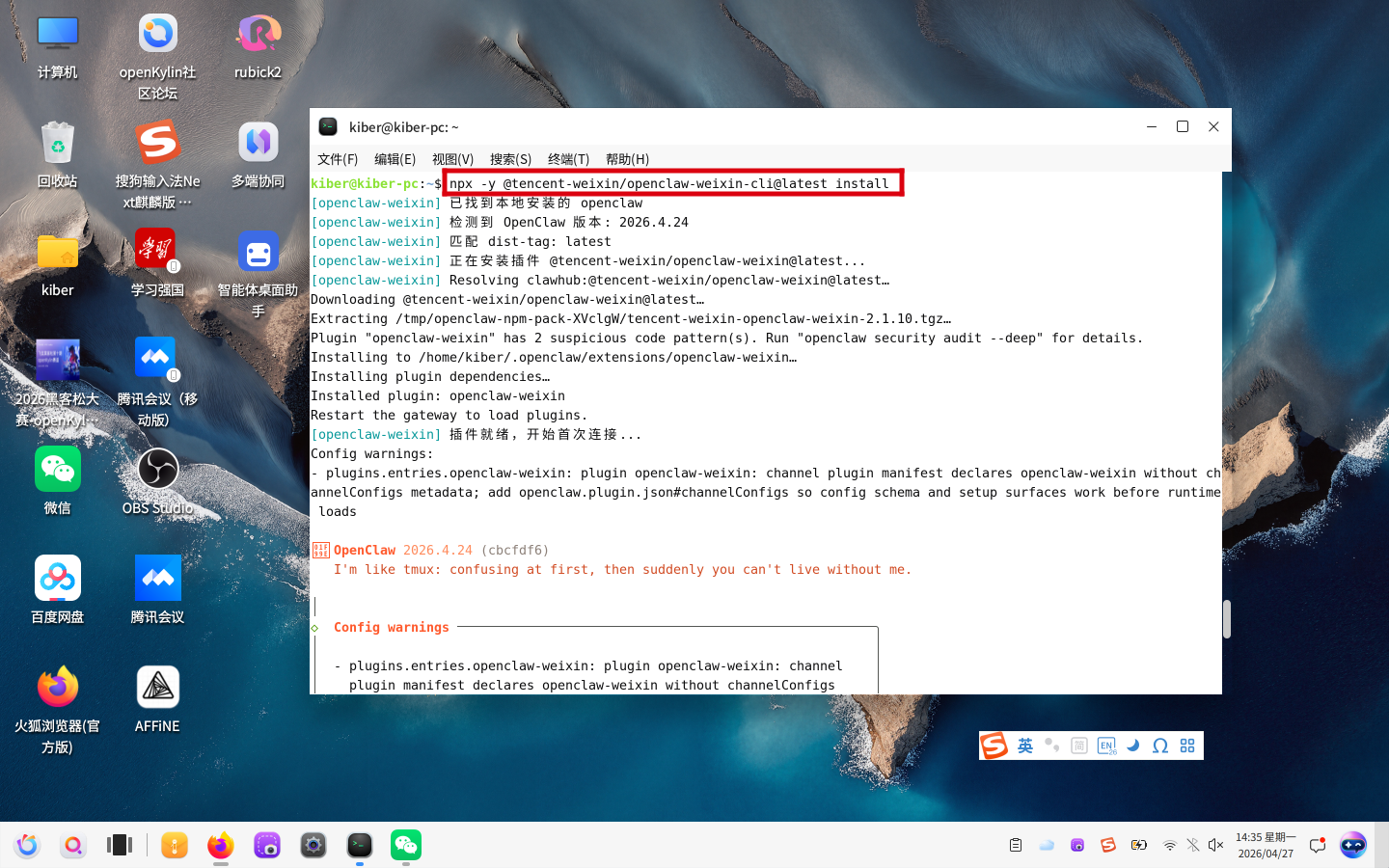The width and height of the screenshot is (1389, 868).
Task: Open the task view on the taskbar
Action: pos(120,846)
